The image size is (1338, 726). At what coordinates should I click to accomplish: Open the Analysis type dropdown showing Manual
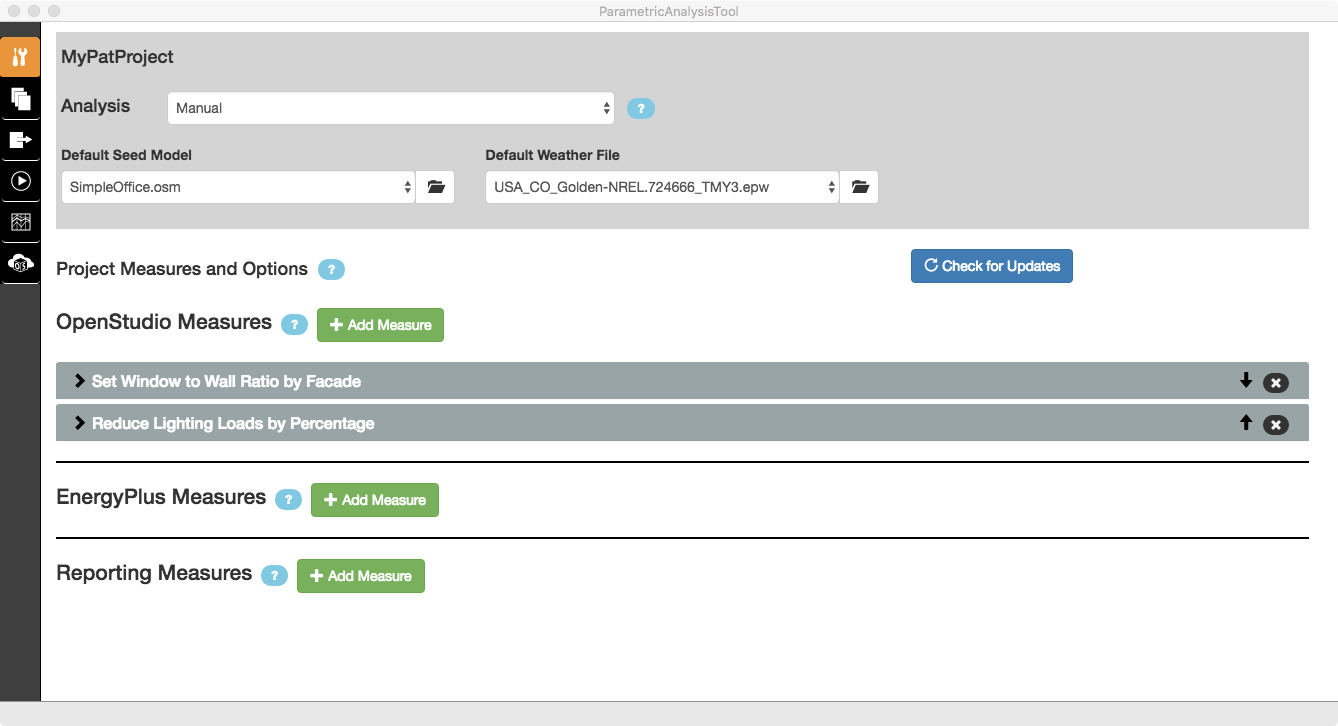pyautogui.click(x=390, y=108)
